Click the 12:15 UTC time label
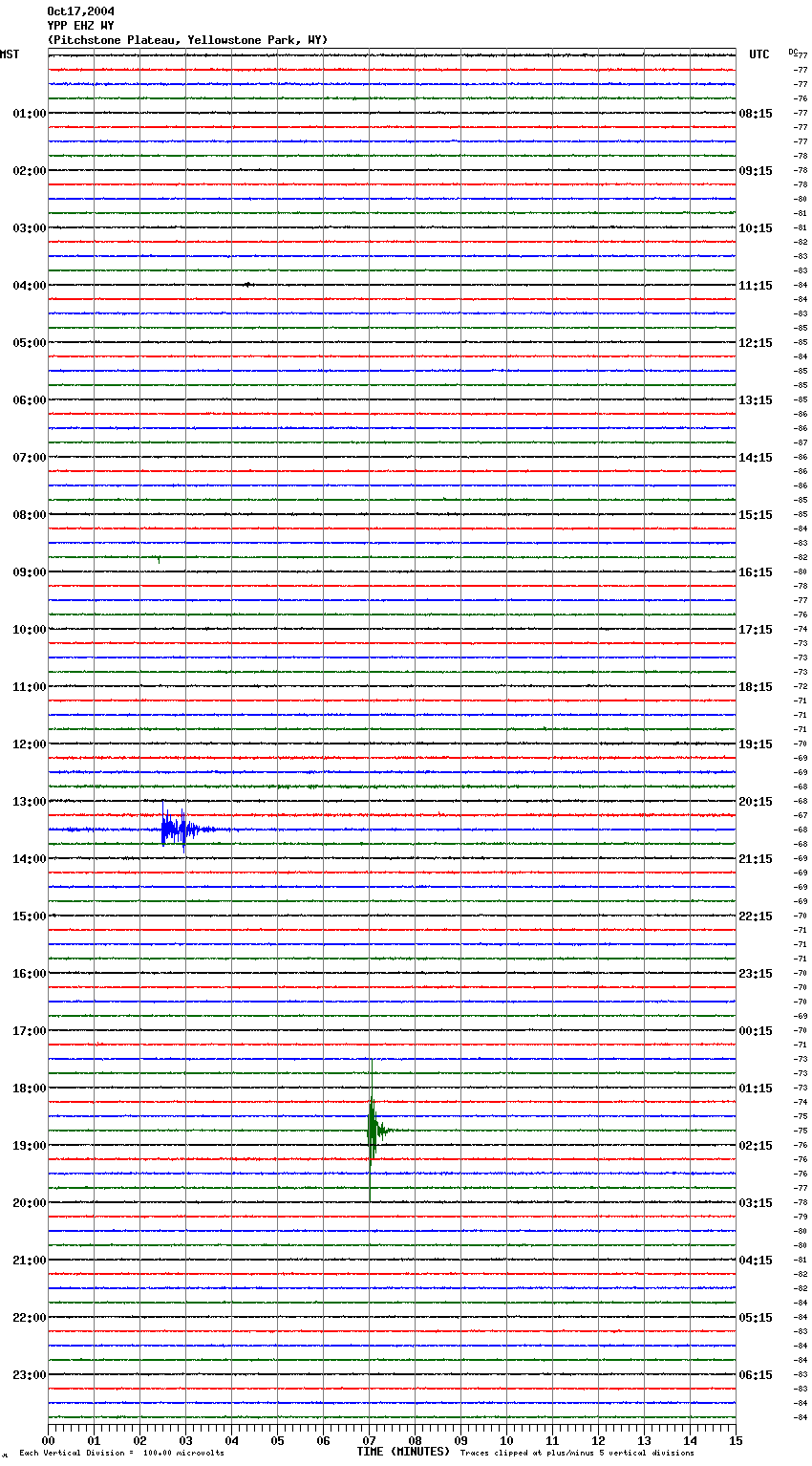This screenshot has width=812, height=1466. point(756,343)
